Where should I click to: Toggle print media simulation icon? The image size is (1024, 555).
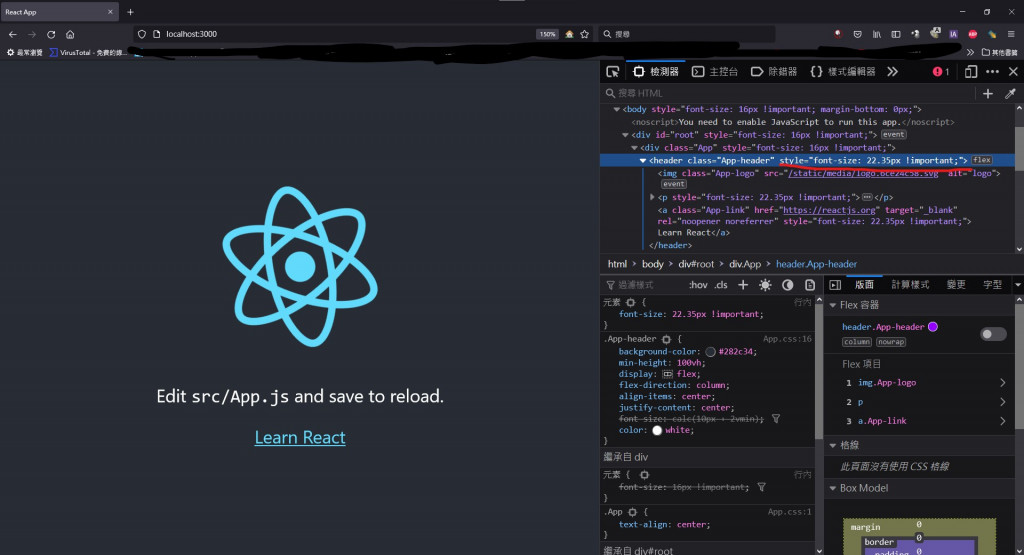point(810,285)
